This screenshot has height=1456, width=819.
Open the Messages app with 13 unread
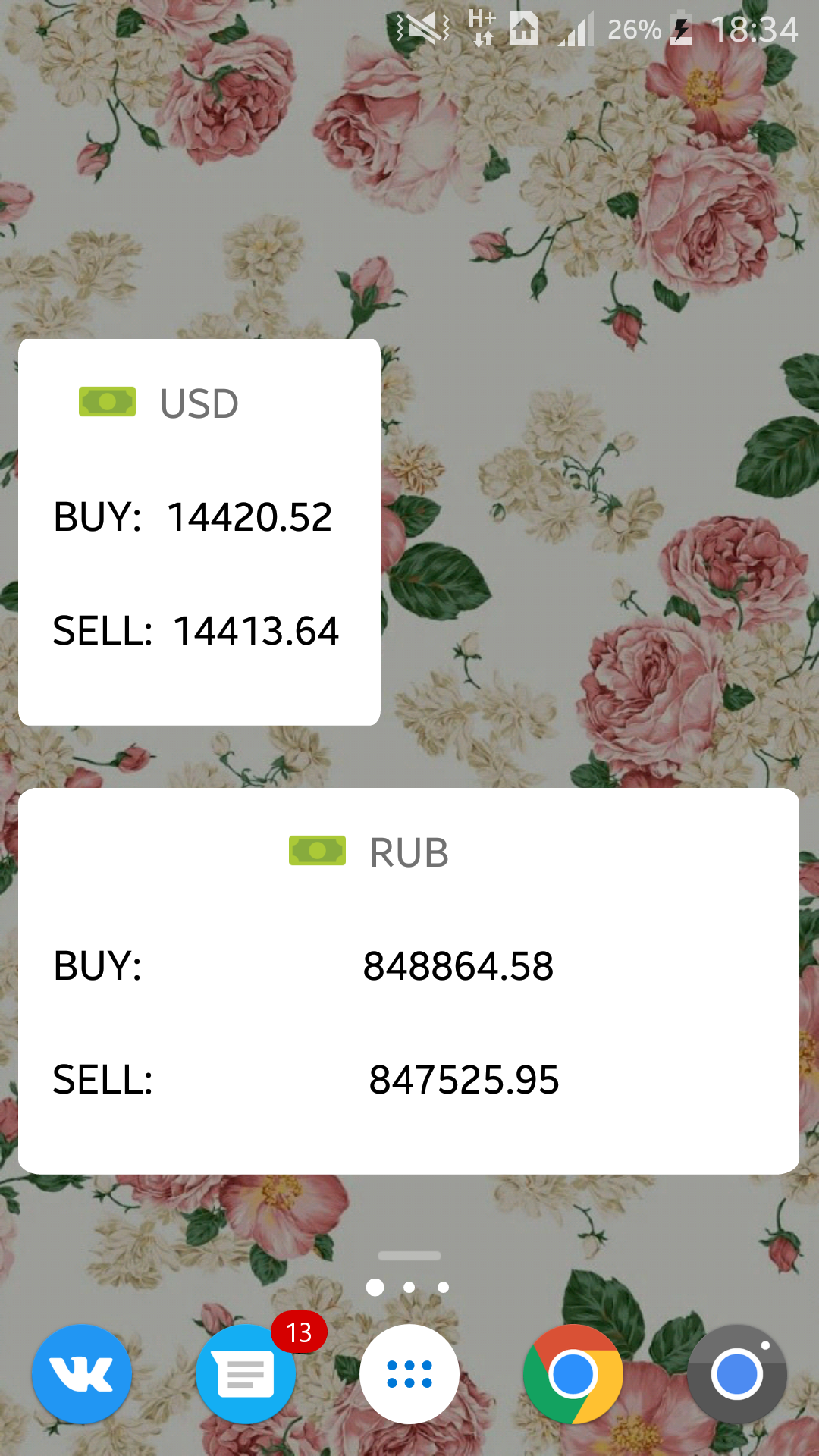pyautogui.click(x=246, y=1373)
